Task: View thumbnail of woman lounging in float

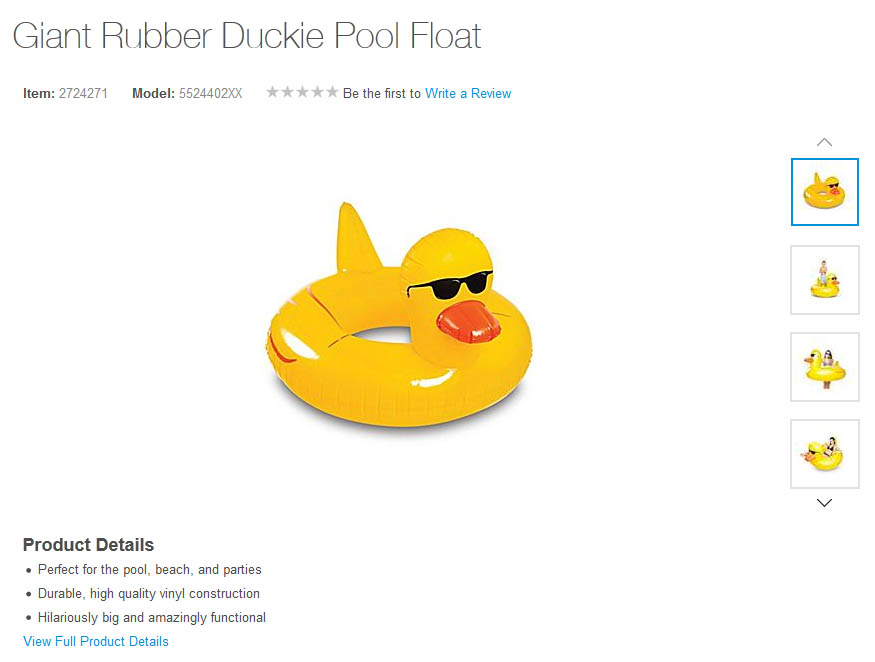Action: [x=825, y=454]
